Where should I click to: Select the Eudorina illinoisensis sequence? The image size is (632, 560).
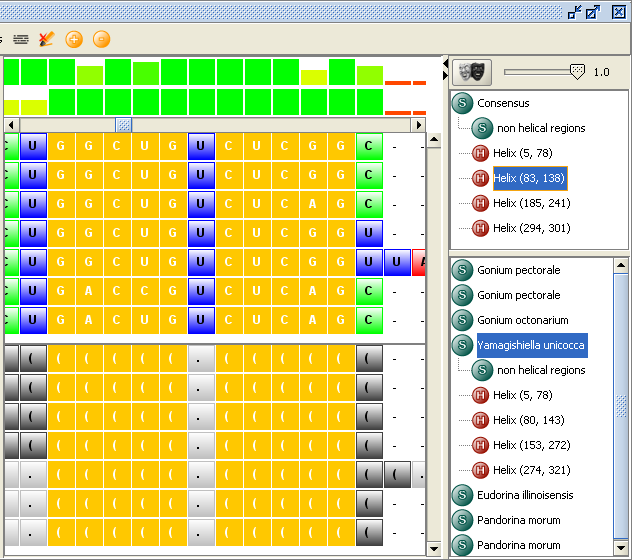[x=525, y=495]
